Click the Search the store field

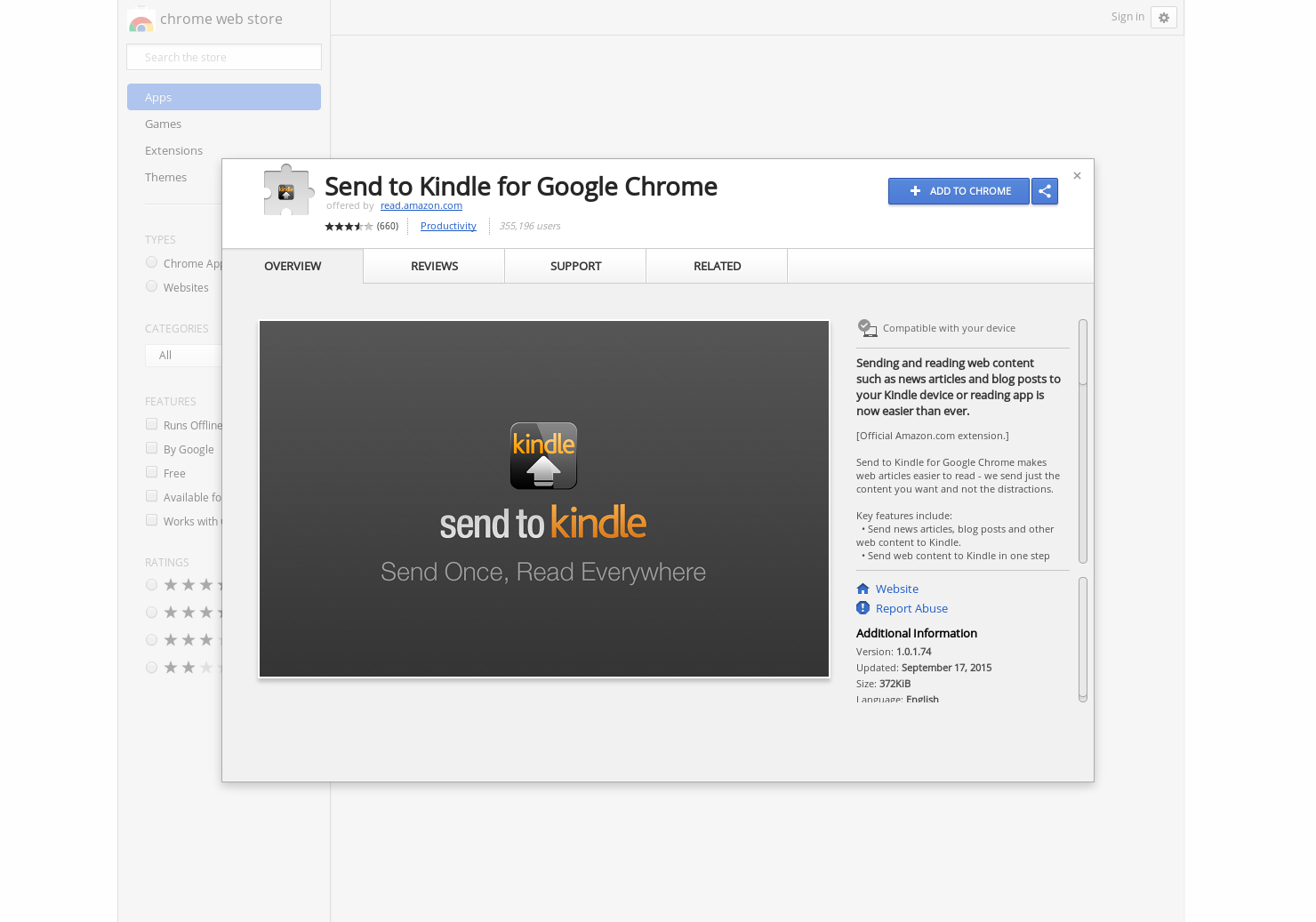(223, 56)
